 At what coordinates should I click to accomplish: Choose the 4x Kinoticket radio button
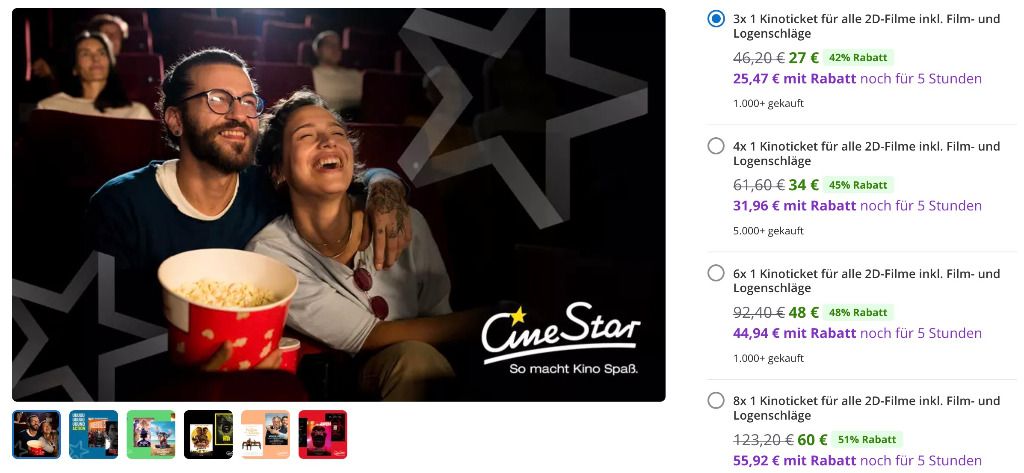coord(716,146)
